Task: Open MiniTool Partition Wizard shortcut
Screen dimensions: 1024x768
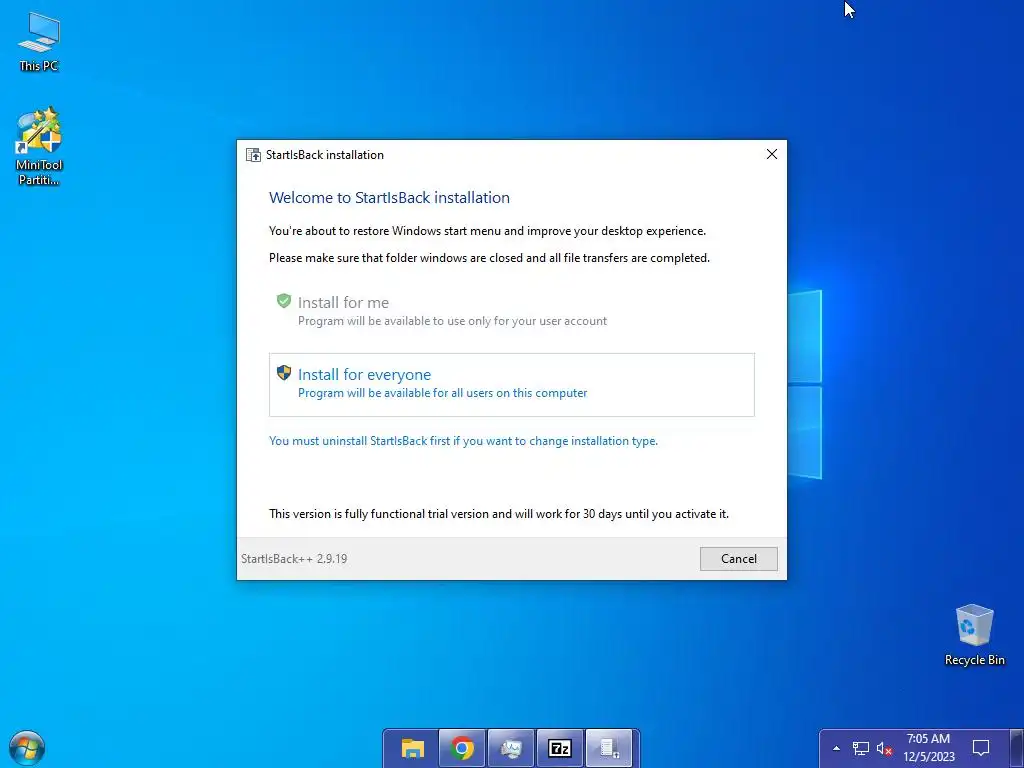Action: tap(39, 146)
